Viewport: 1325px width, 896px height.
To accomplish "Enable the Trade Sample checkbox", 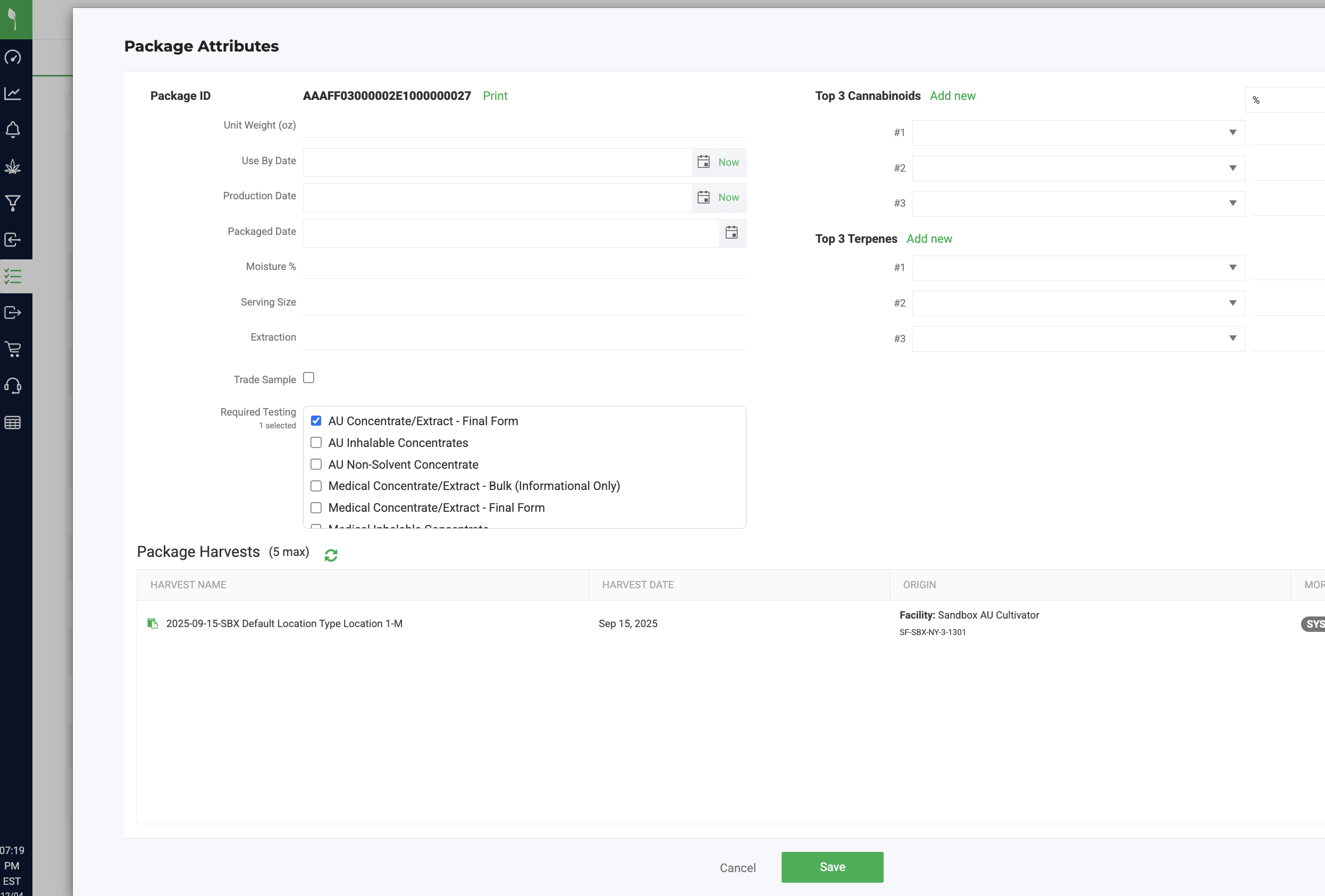I will pos(308,378).
